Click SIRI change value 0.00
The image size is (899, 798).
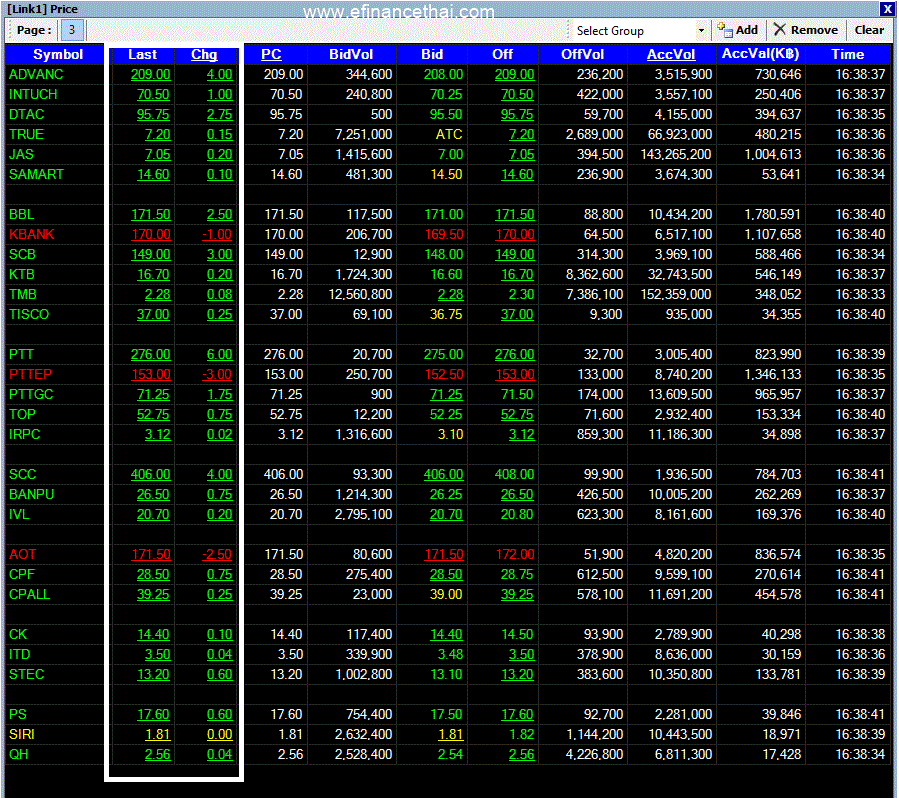(x=220, y=734)
